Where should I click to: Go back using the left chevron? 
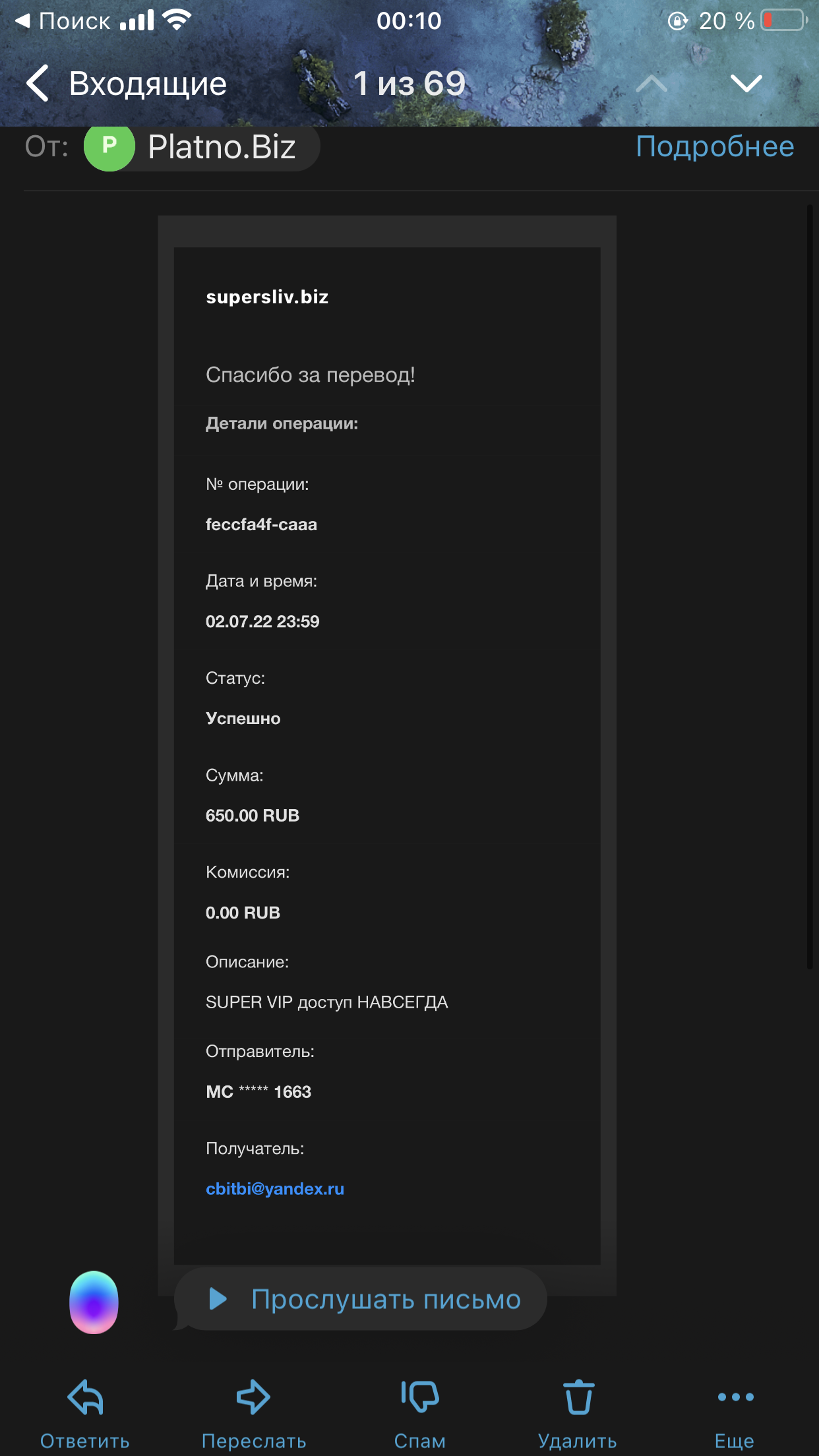pyautogui.click(x=38, y=83)
